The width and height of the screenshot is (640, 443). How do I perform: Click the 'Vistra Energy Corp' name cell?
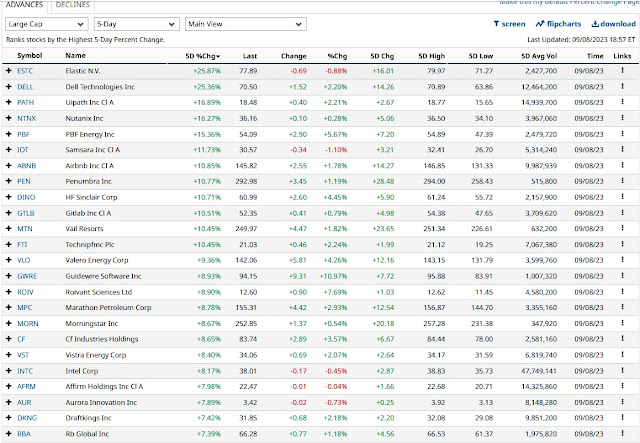pyautogui.click(x=96, y=355)
